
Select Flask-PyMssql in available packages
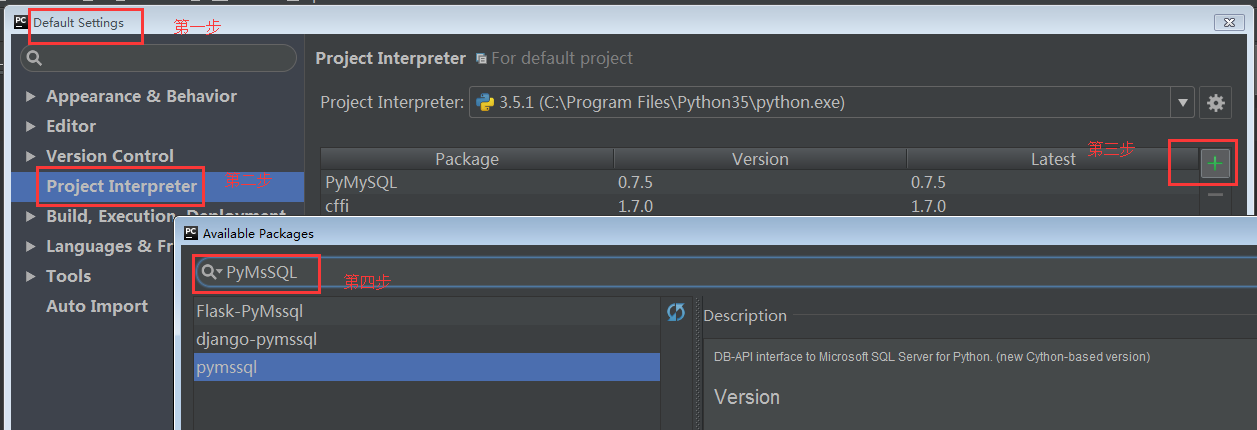[x=427, y=311]
